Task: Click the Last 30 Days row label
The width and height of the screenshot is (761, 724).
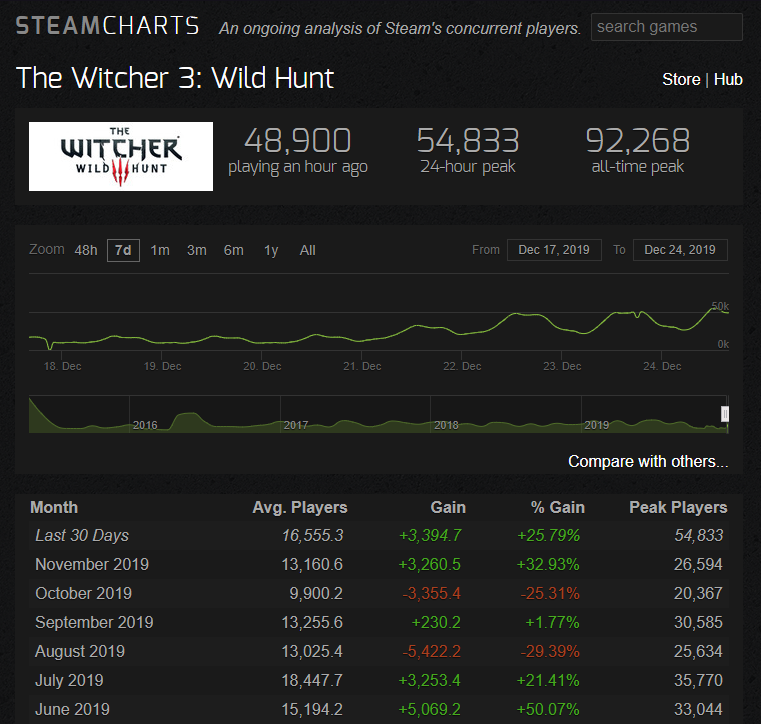Action: (x=82, y=536)
